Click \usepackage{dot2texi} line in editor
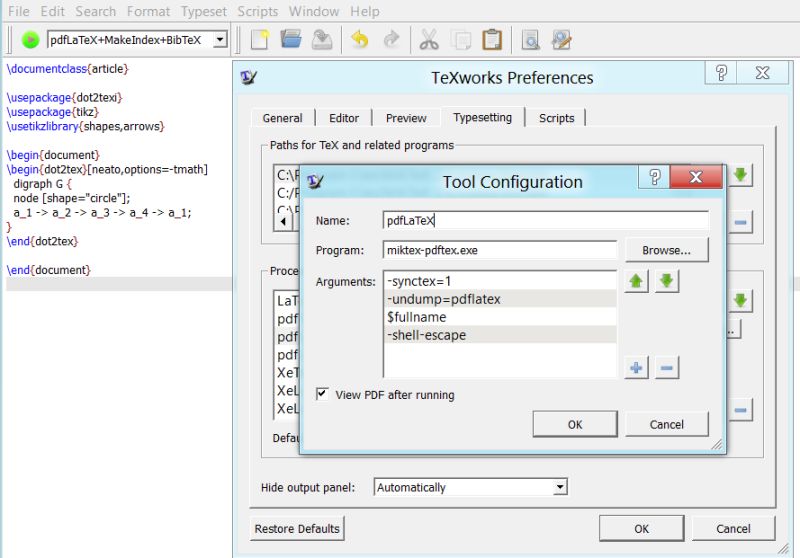 [64, 97]
